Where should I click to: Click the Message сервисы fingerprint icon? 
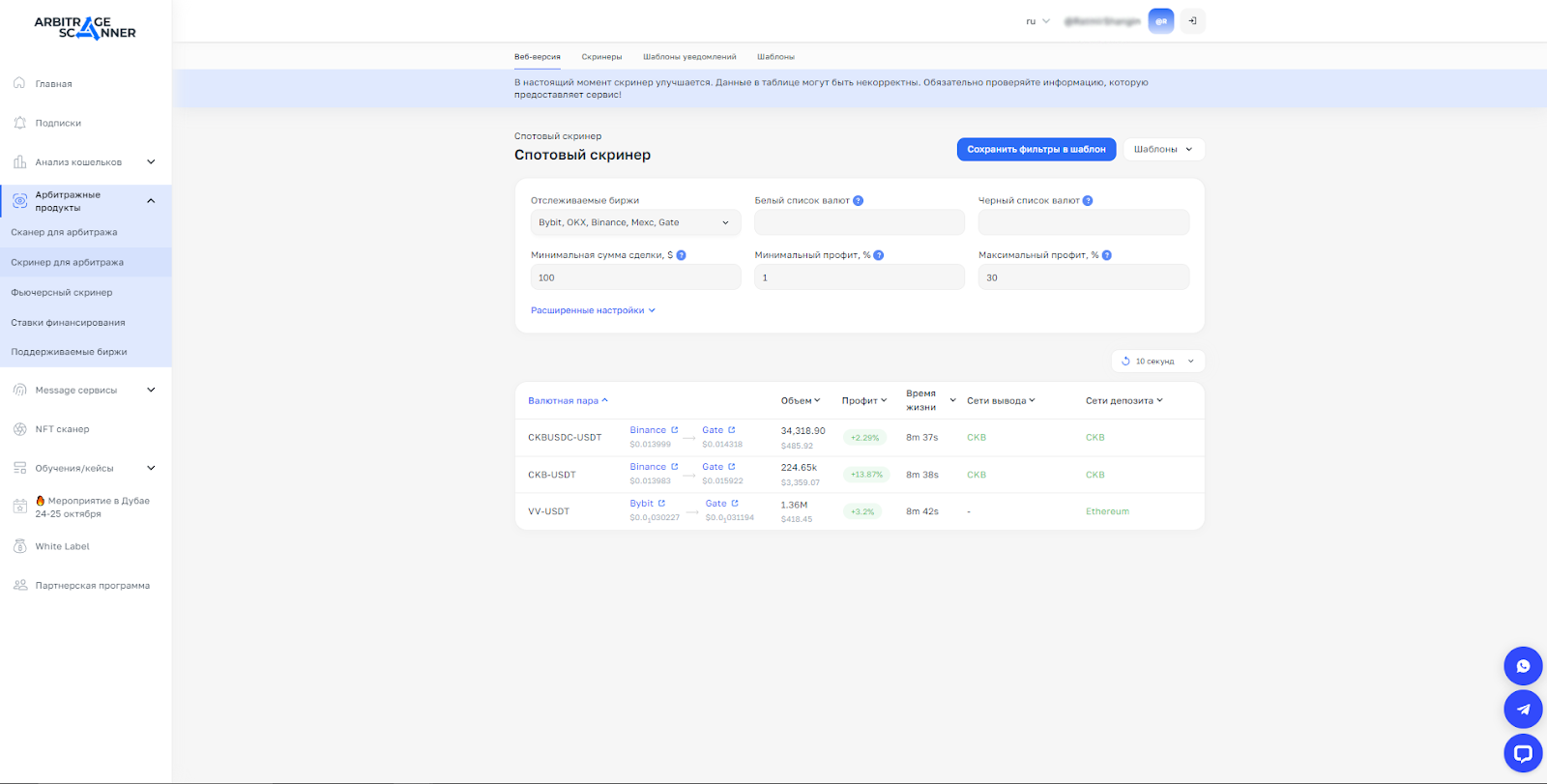click(19, 390)
